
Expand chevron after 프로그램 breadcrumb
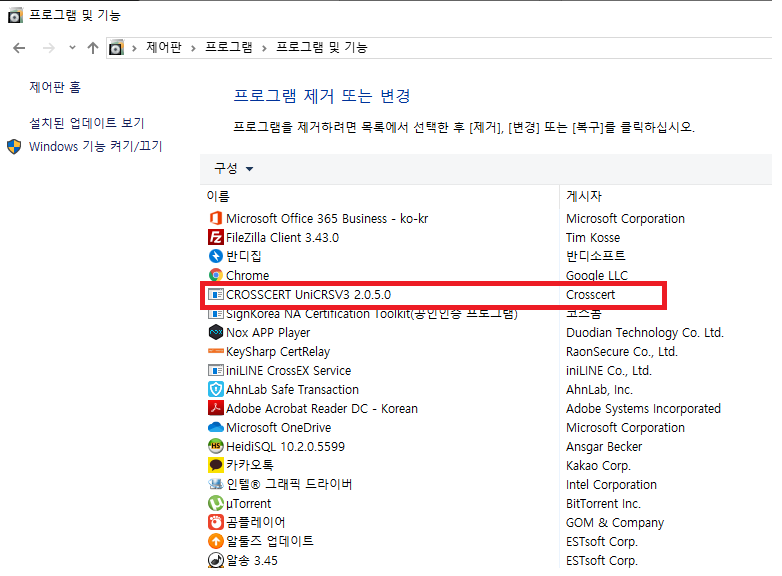point(264,48)
